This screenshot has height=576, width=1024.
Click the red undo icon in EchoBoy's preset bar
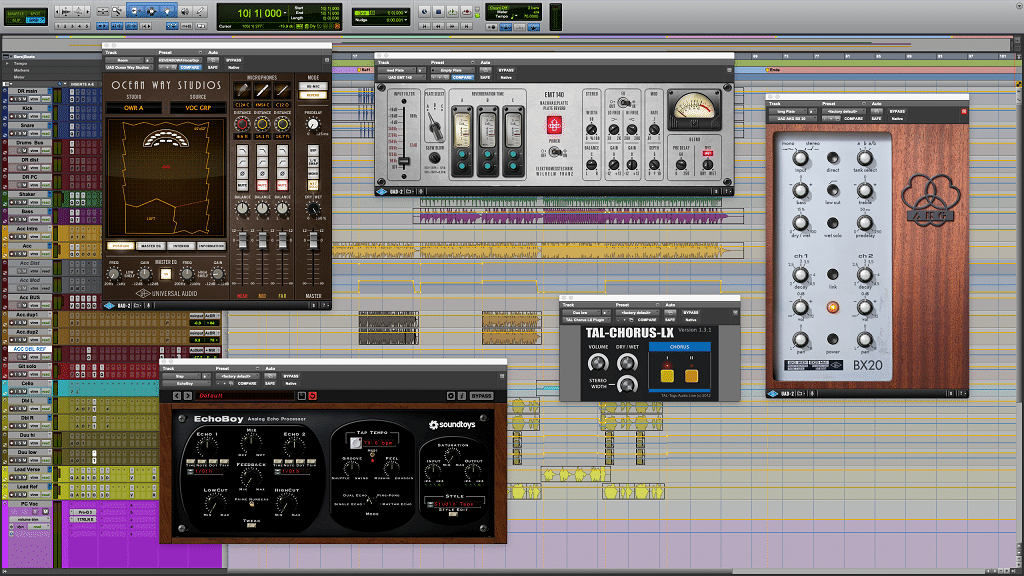tap(312, 396)
